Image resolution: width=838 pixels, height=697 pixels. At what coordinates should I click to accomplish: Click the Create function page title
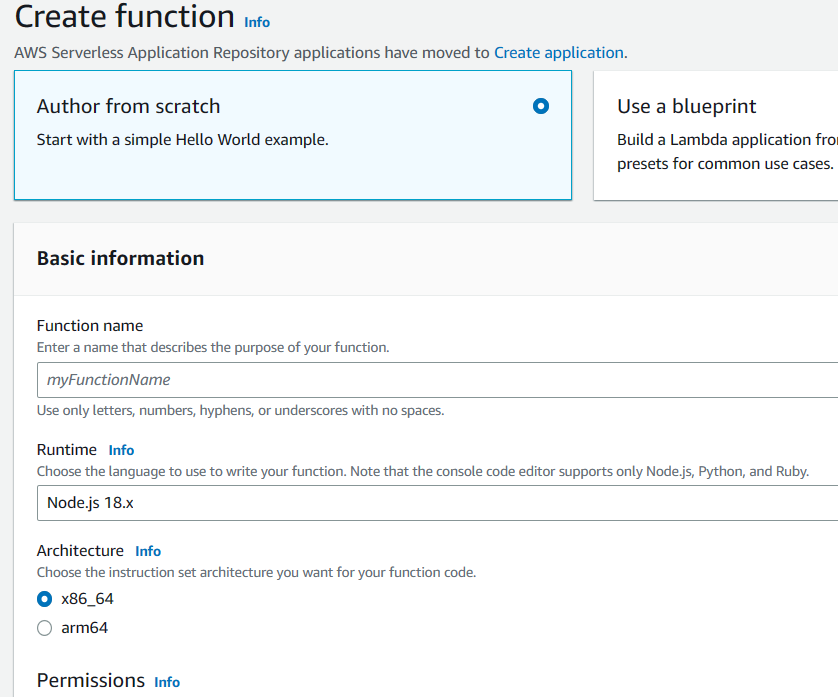[x=125, y=17]
